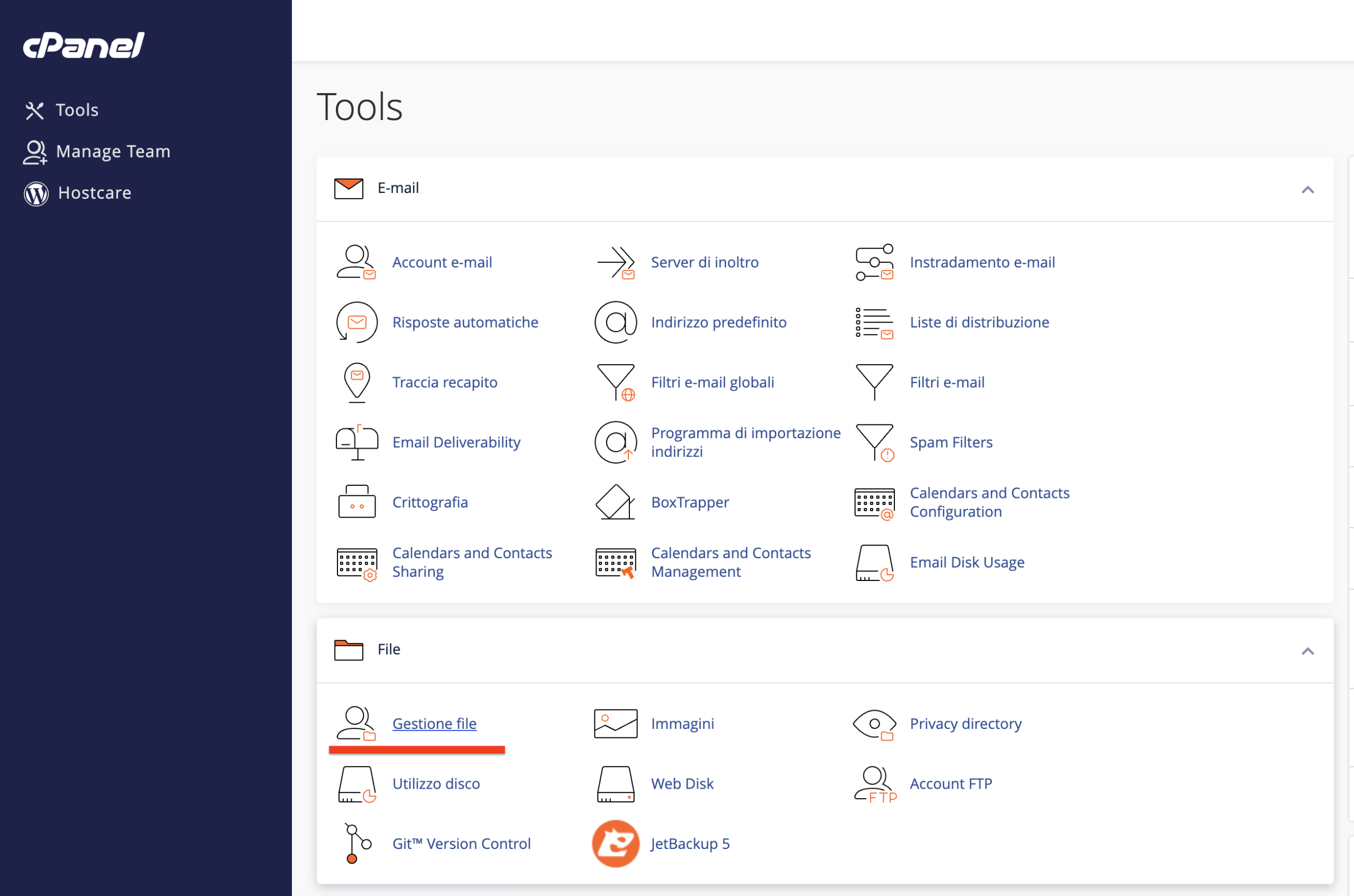Open Gestione file link
This screenshot has height=896, width=1354.
point(434,724)
